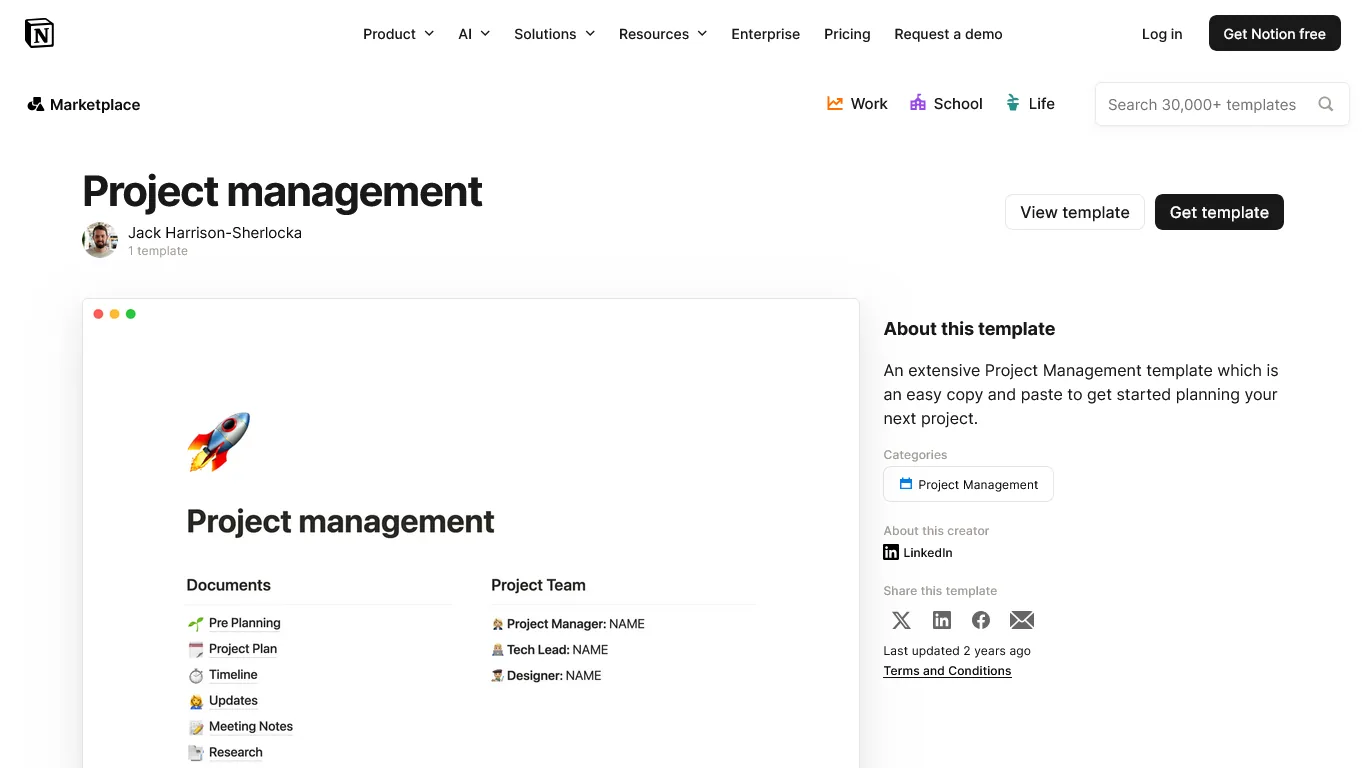1366x768 pixels.
Task: Open creator's LinkedIn text link
Action: point(928,552)
